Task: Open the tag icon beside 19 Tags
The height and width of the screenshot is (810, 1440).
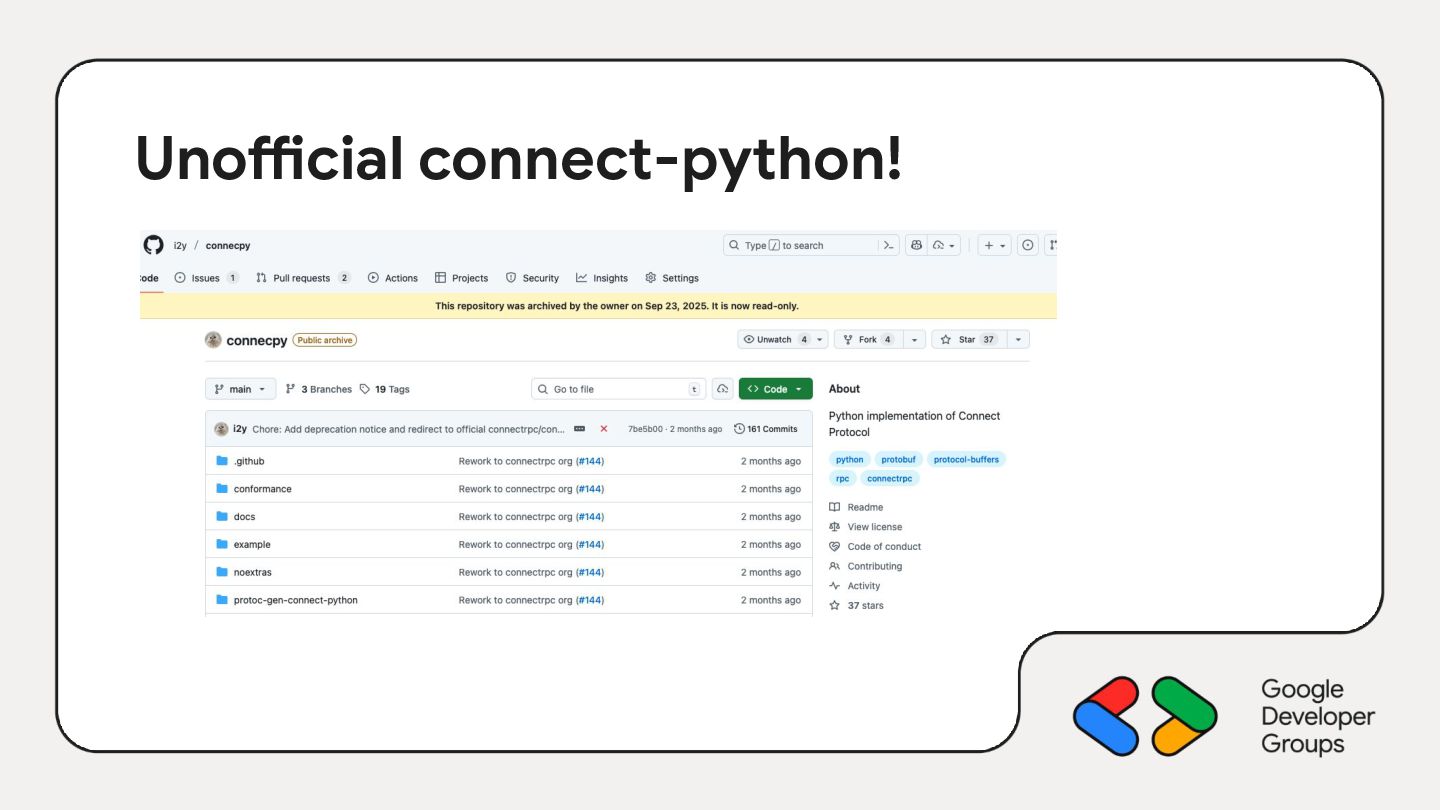Action: (x=365, y=389)
